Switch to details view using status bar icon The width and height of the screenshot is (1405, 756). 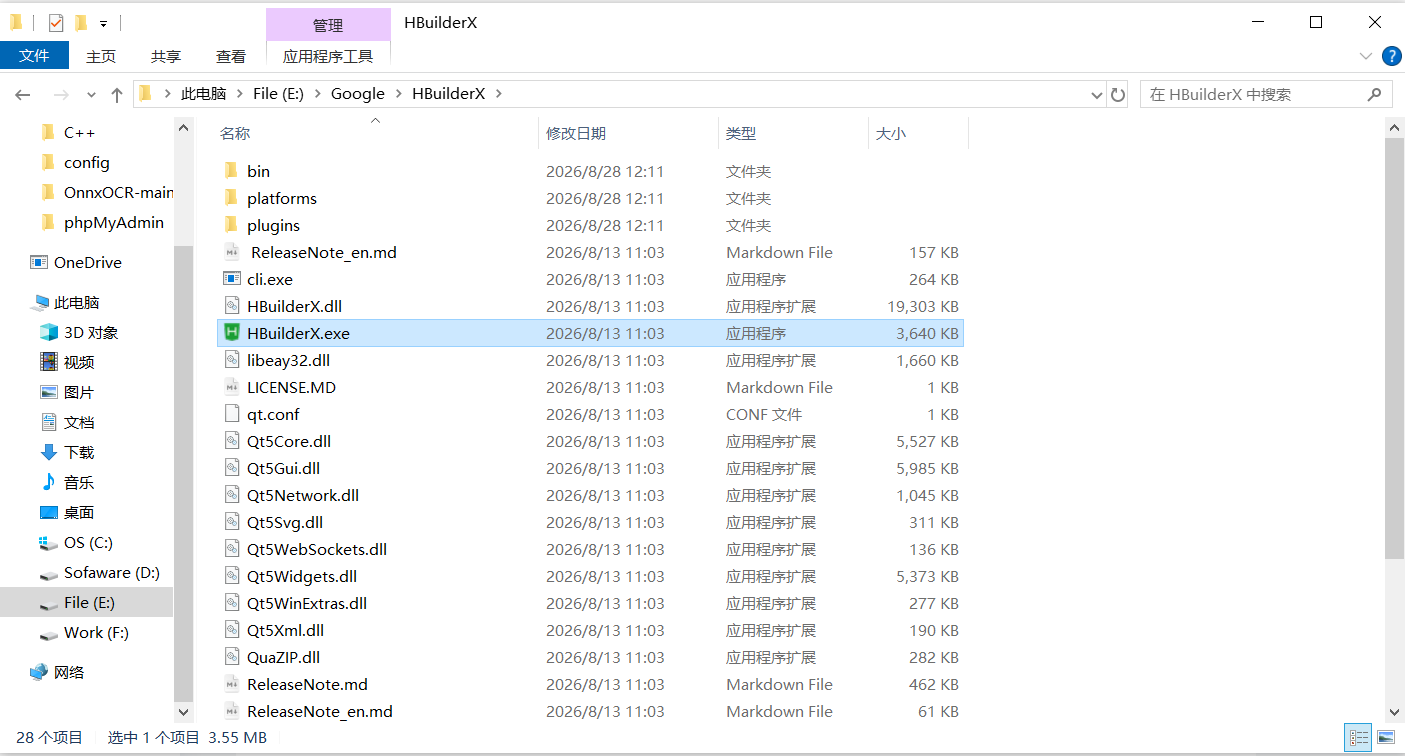click(x=1359, y=738)
